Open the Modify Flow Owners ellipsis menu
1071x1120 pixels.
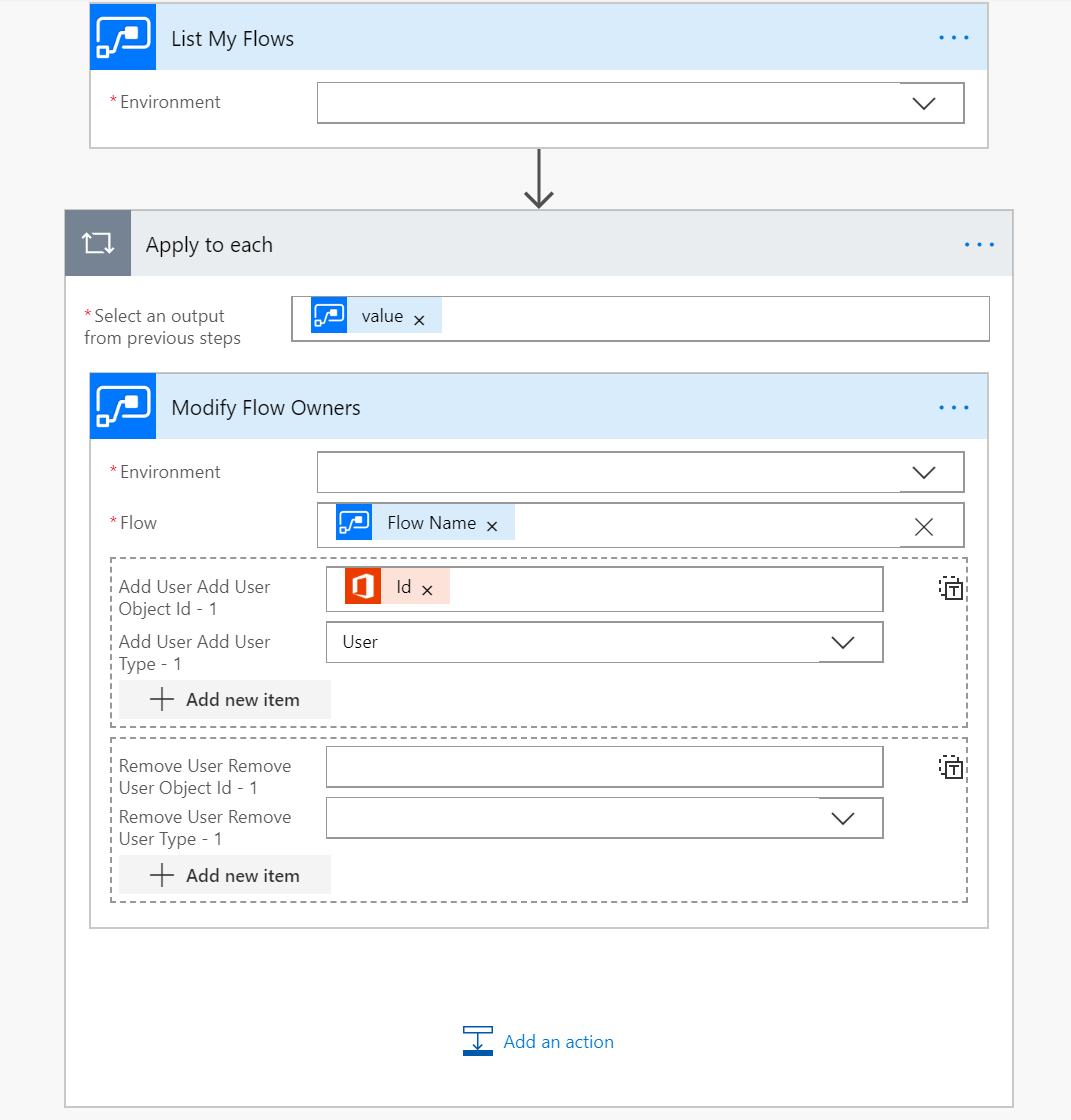[x=953, y=406]
